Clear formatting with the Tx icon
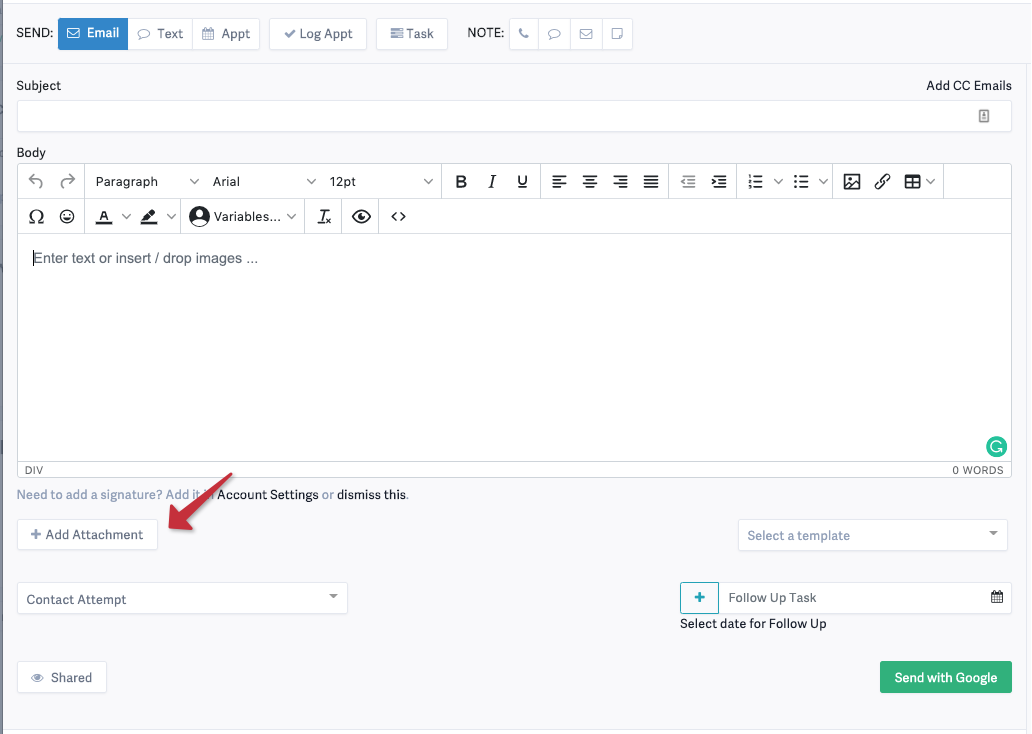This screenshot has width=1032, height=734. (x=324, y=216)
